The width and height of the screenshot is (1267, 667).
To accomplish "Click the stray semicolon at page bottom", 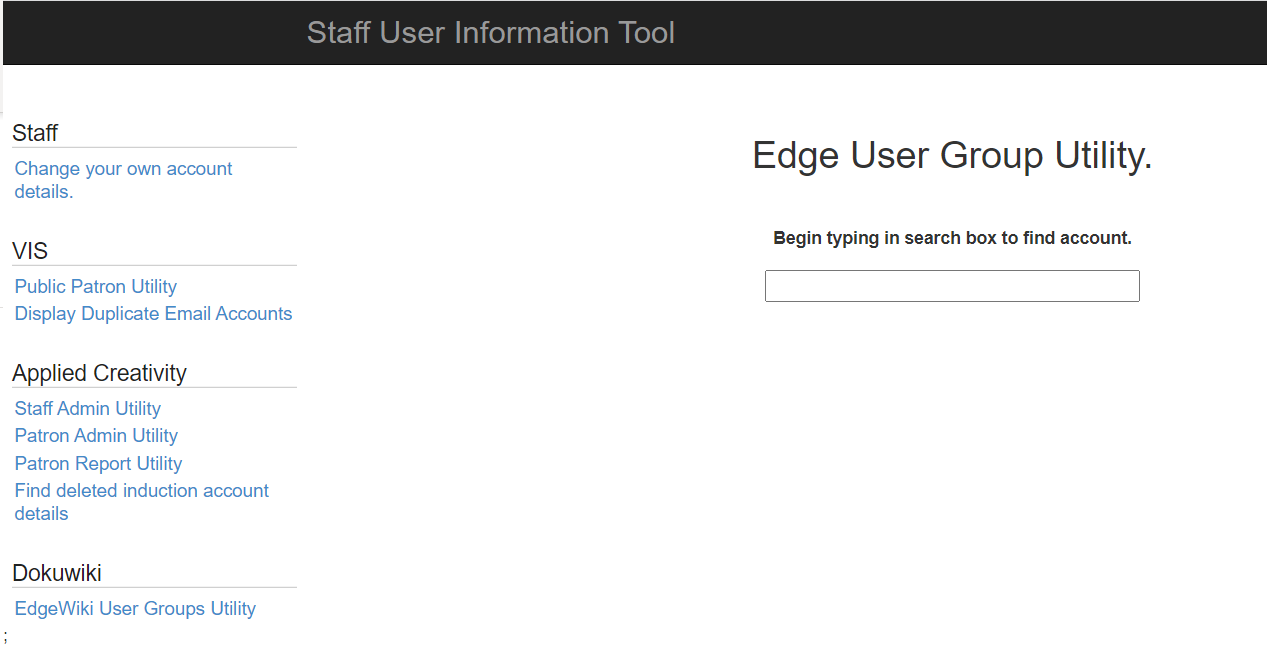I will coord(5,636).
